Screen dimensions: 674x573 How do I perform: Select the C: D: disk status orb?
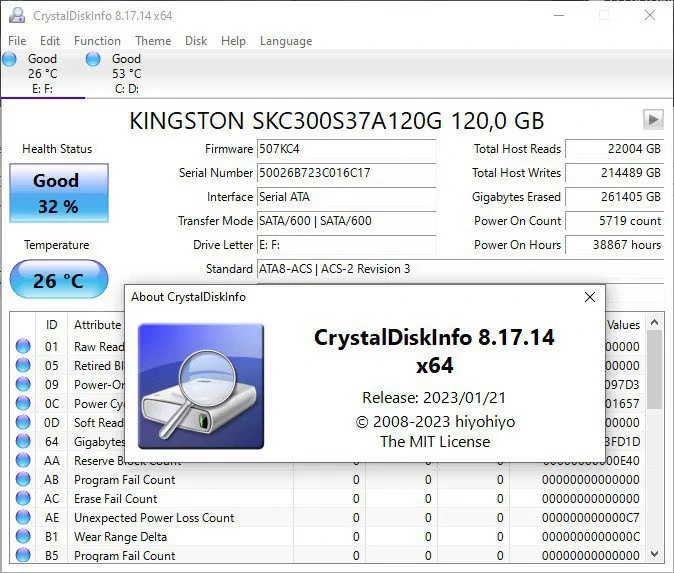pyautogui.click(x=93, y=60)
